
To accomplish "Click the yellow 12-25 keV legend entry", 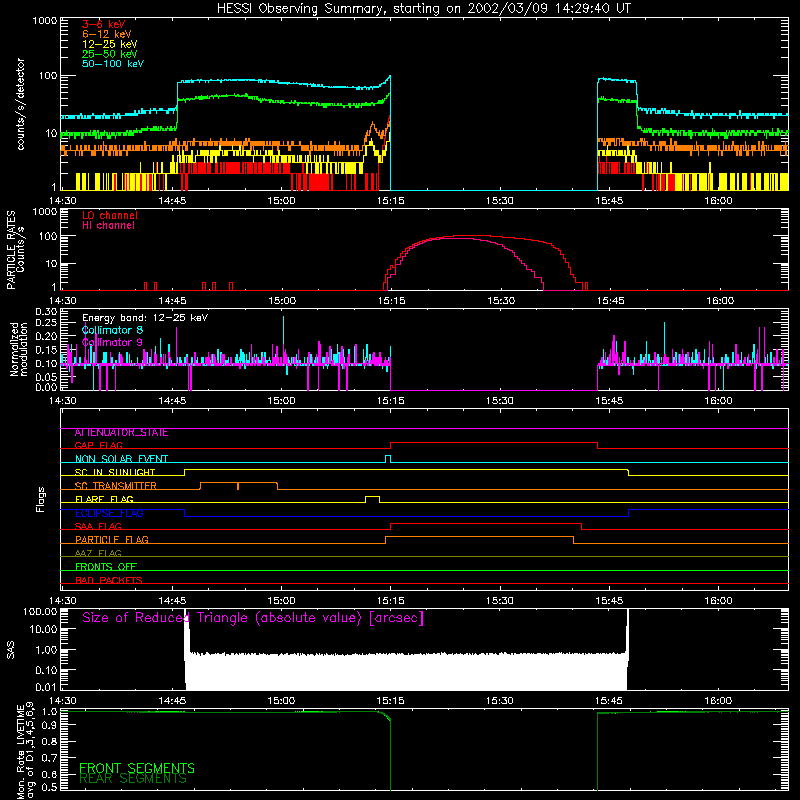I will coord(109,44).
